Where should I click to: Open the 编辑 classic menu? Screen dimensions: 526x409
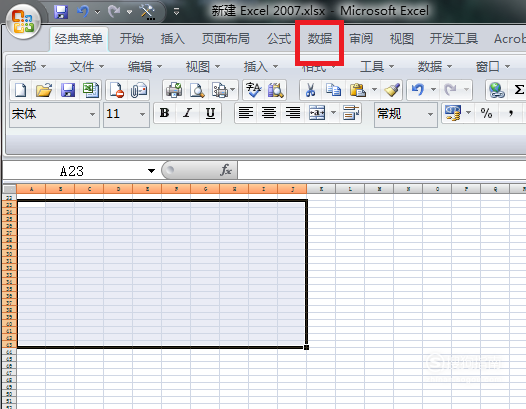pyautogui.click(x=145, y=67)
